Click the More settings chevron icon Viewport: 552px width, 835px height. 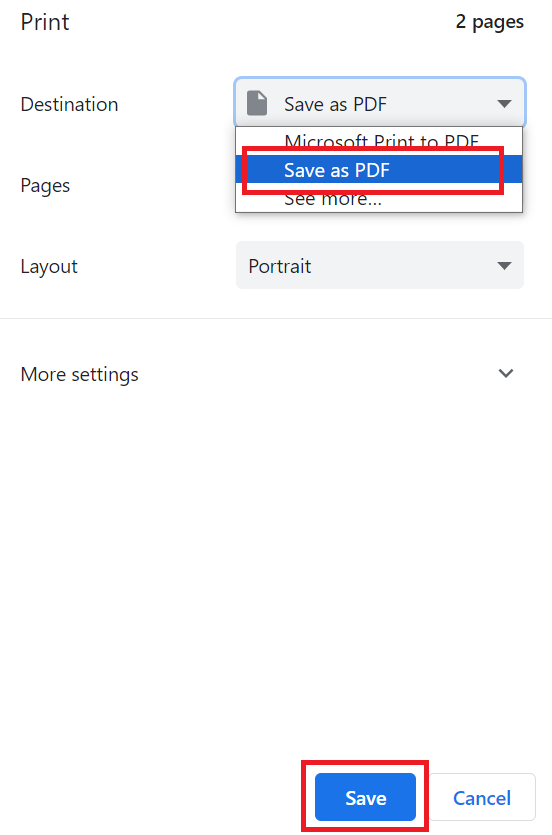[x=506, y=373]
